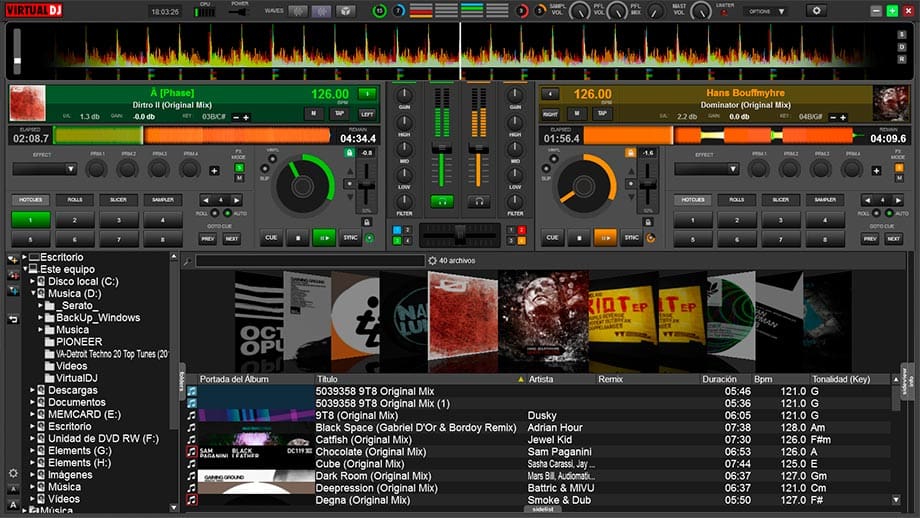Screen dimensions: 920x518
Task: Click the left deck key plus button
Action: 246,117
